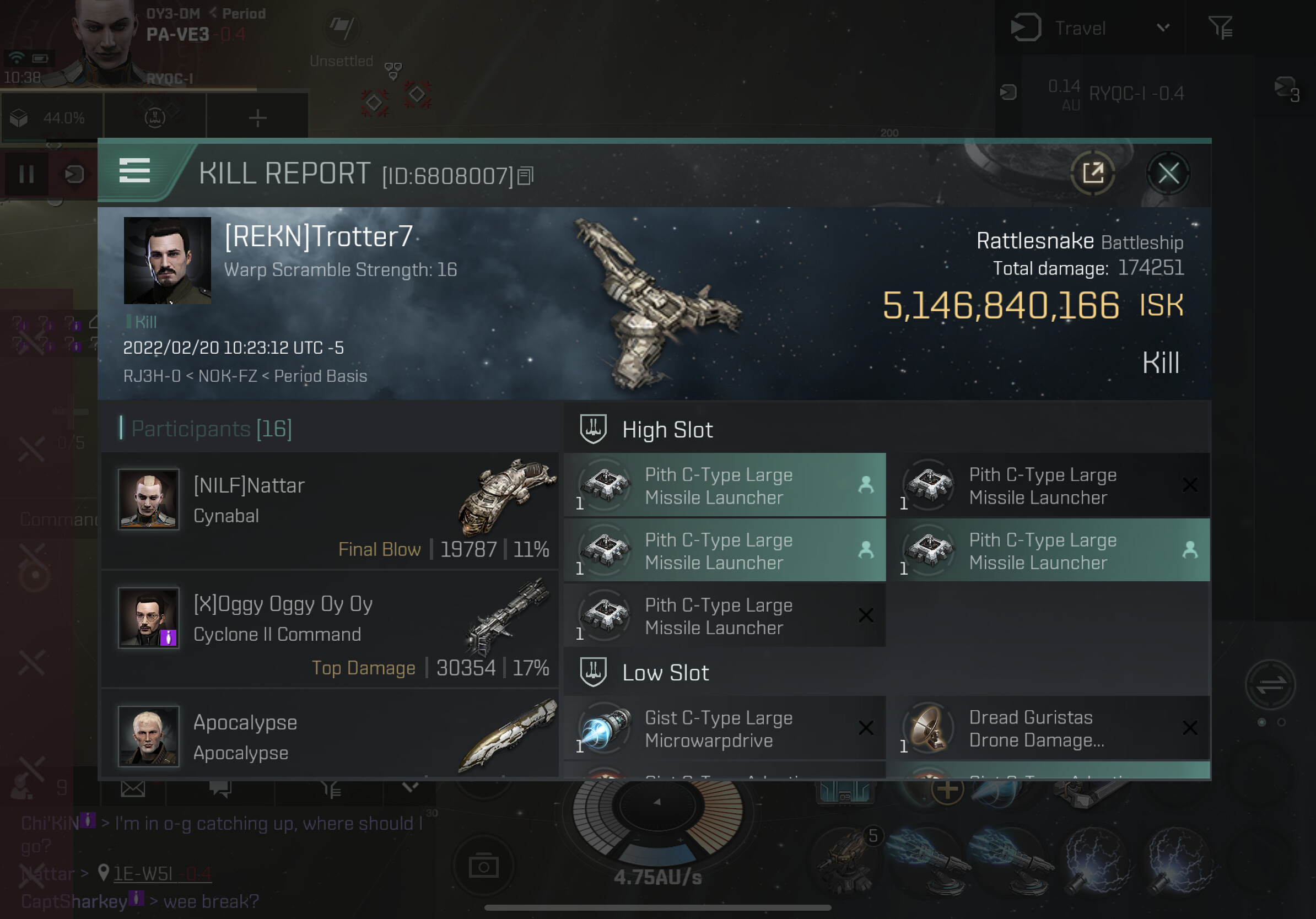Share the kill report externally
1316x919 pixels.
(1092, 172)
